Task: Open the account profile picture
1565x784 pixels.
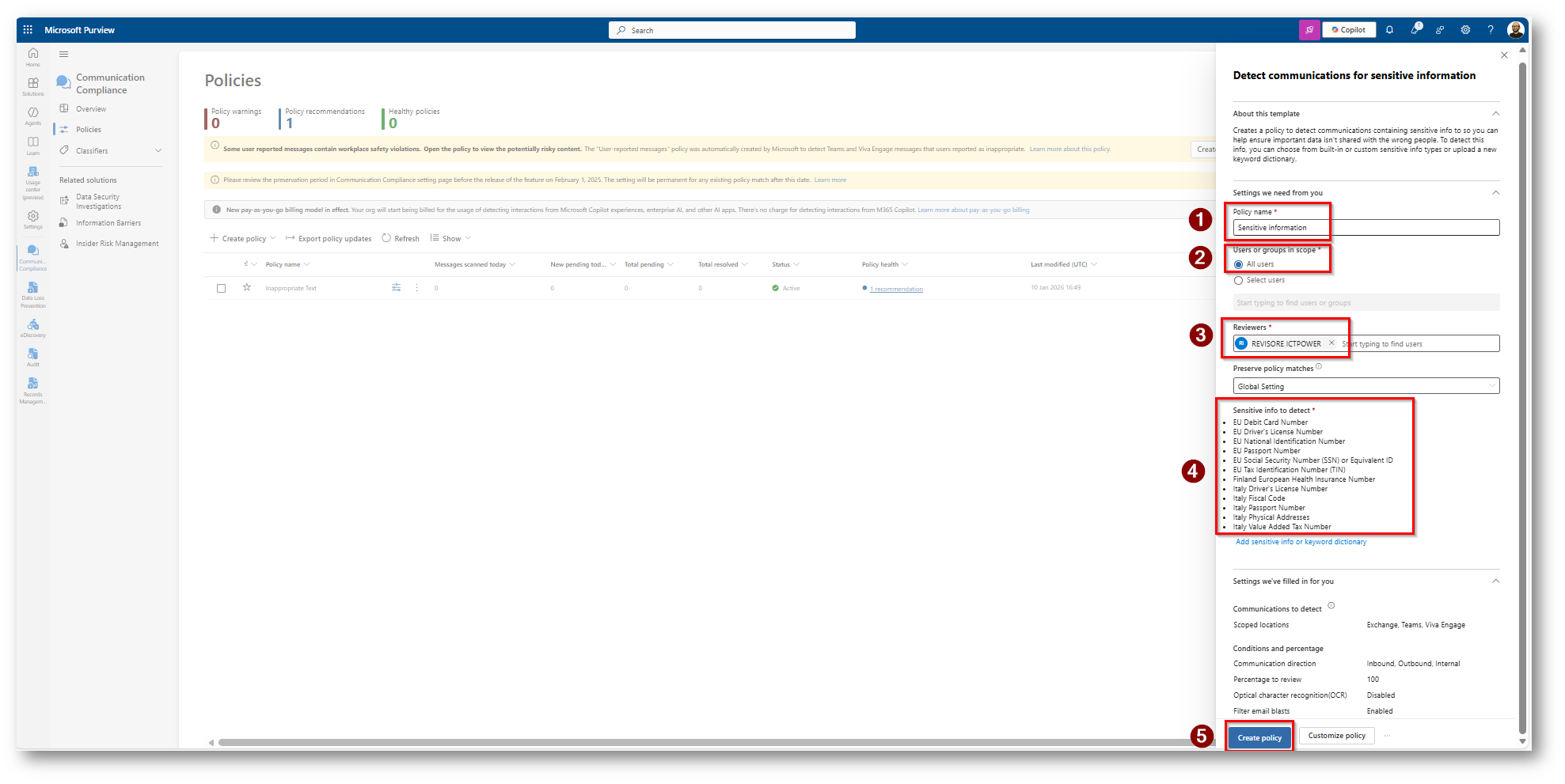Action: pos(1516,30)
